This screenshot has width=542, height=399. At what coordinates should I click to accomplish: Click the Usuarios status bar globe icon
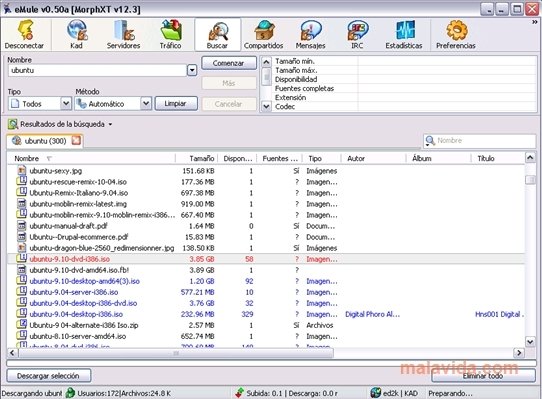[71, 393]
